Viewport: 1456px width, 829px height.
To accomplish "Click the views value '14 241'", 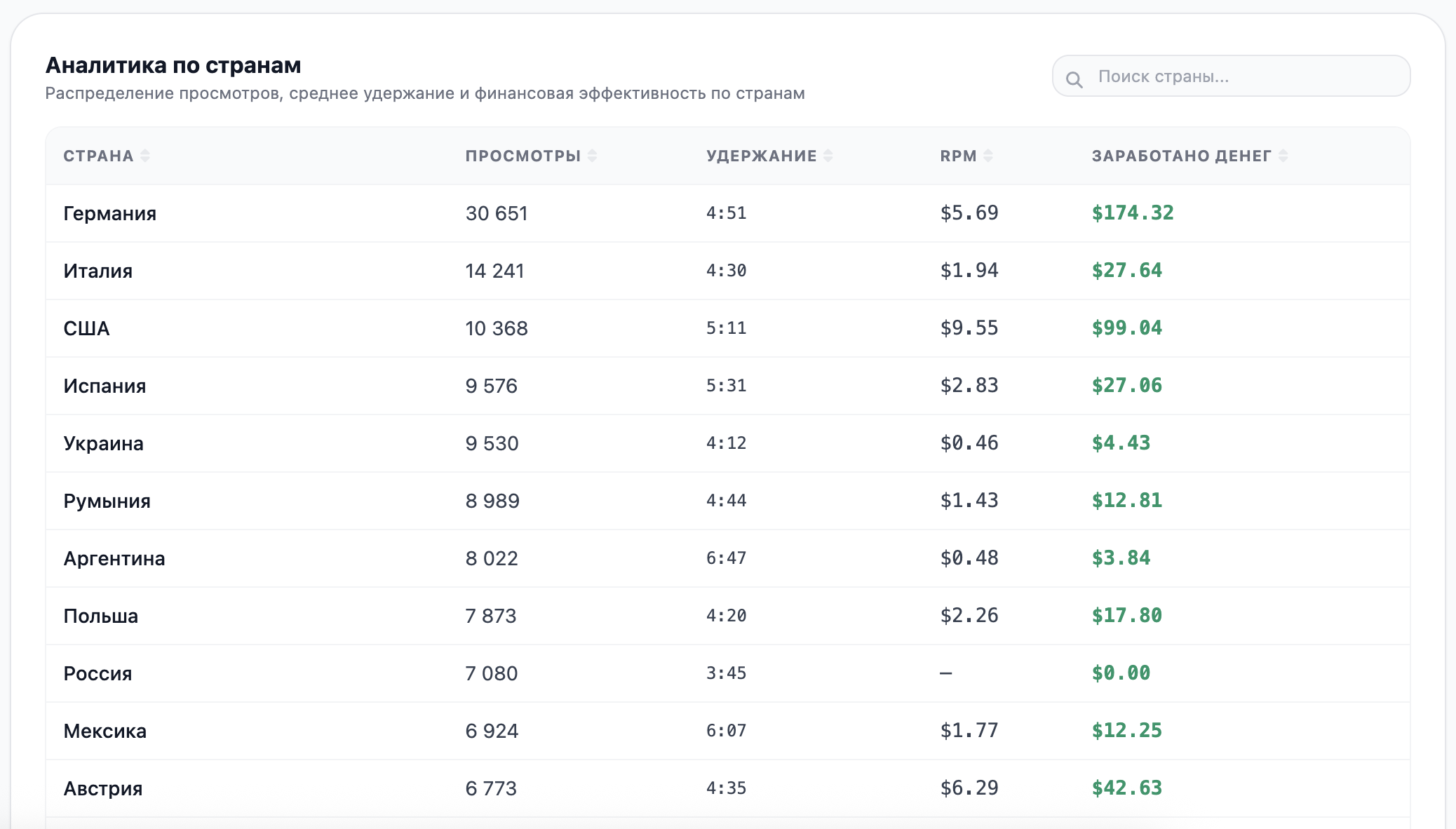I will pyautogui.click(x=495, y=271).
